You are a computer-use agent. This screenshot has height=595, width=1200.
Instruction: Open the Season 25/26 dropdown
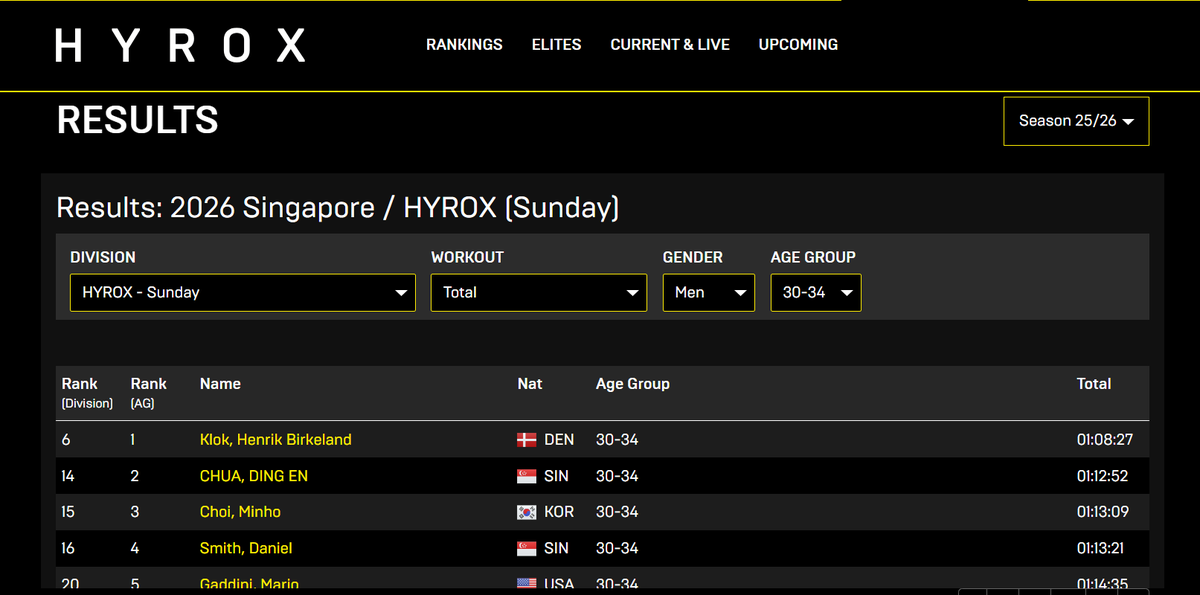tap(1076, 121)
